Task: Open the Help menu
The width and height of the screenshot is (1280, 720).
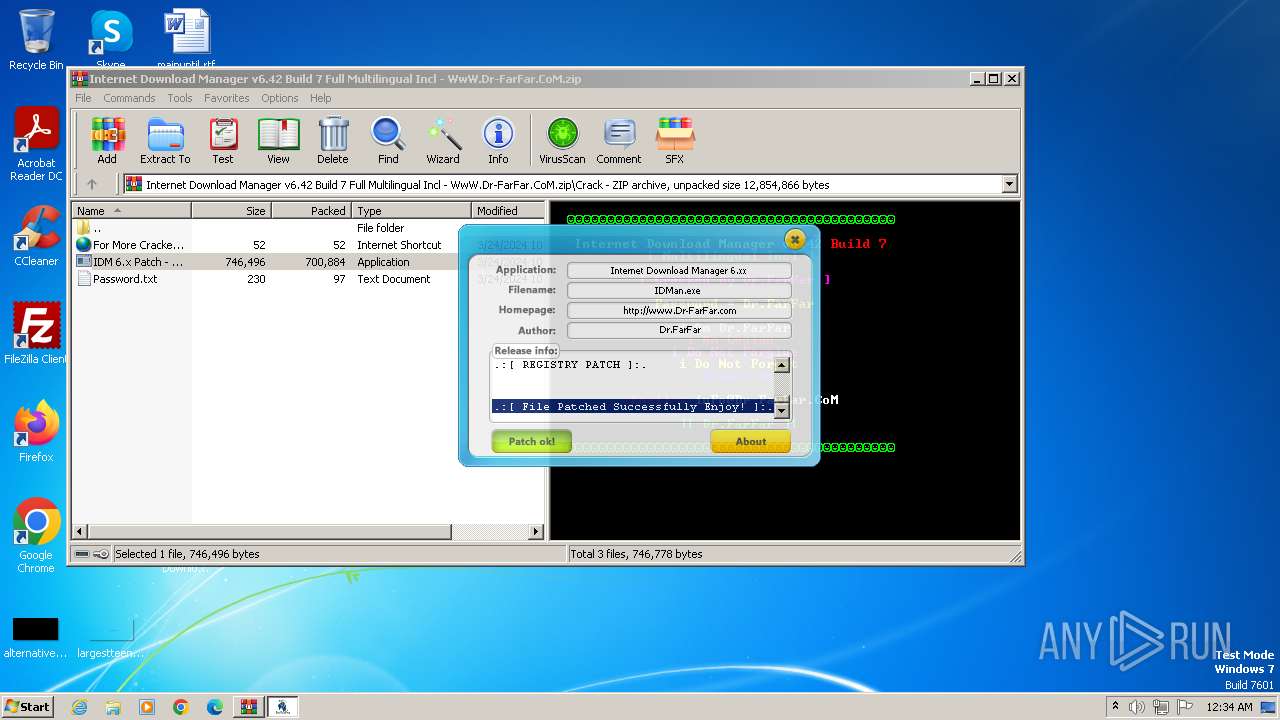Action: [x=320, y=98]
